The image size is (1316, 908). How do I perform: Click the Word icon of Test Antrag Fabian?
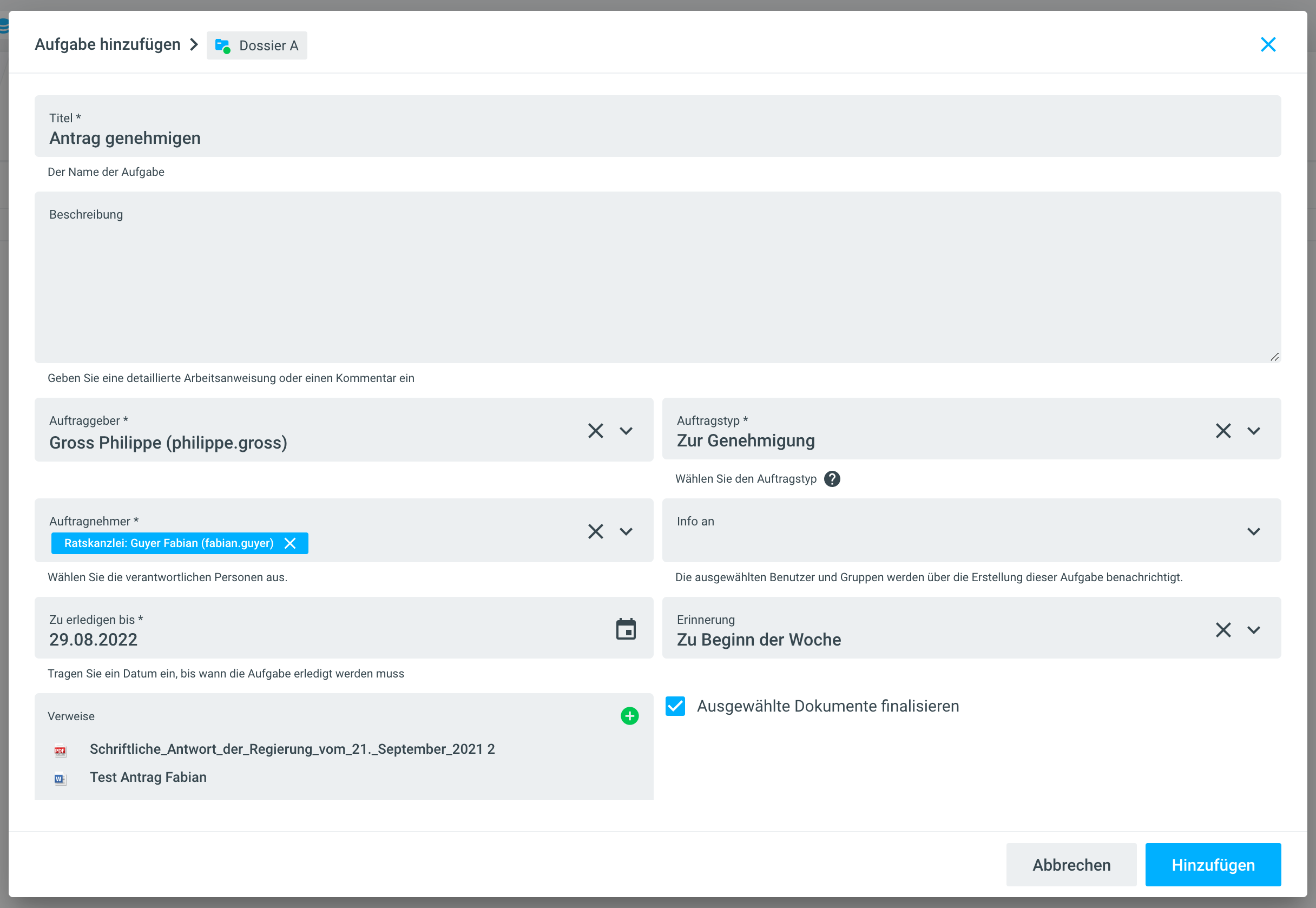click(60, 778)
